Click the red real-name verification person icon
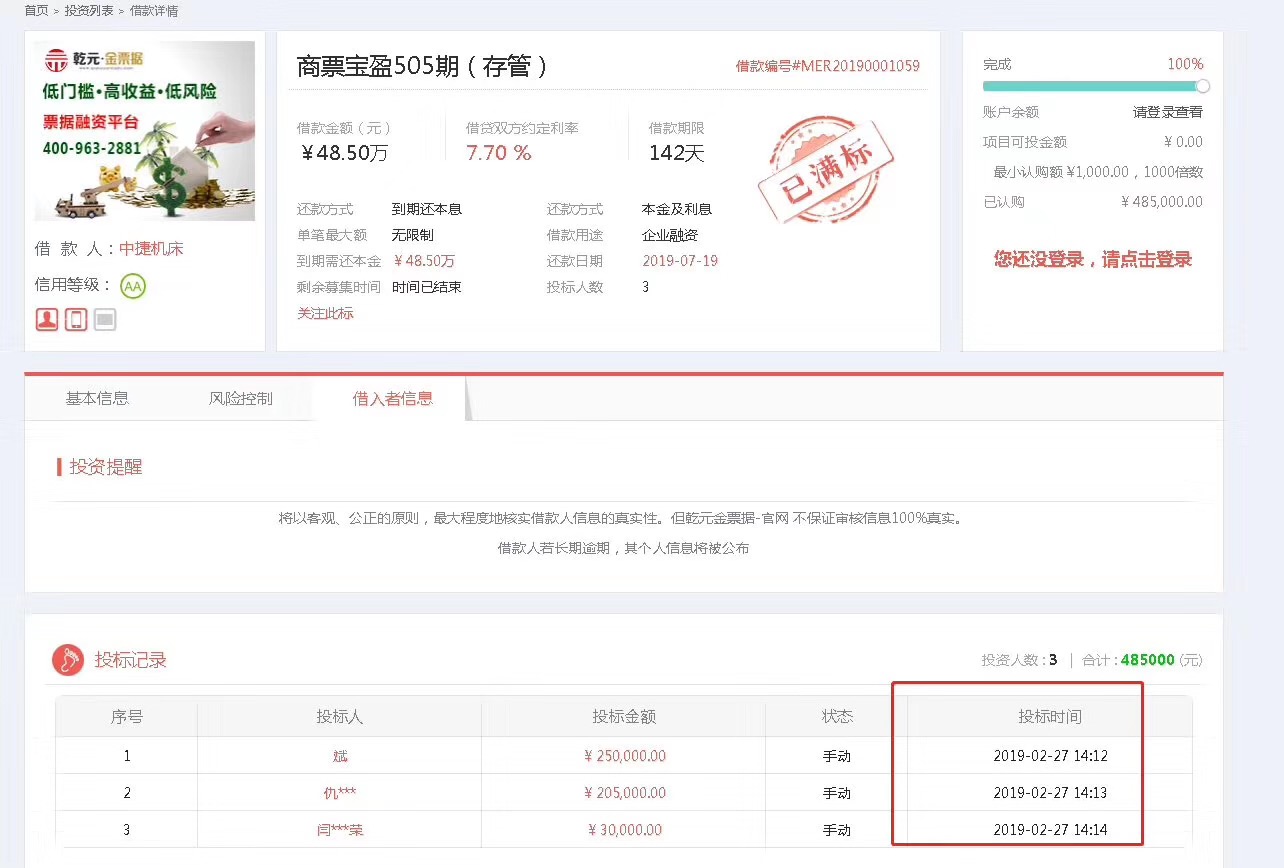1284x868 pixels. [46, 318]
